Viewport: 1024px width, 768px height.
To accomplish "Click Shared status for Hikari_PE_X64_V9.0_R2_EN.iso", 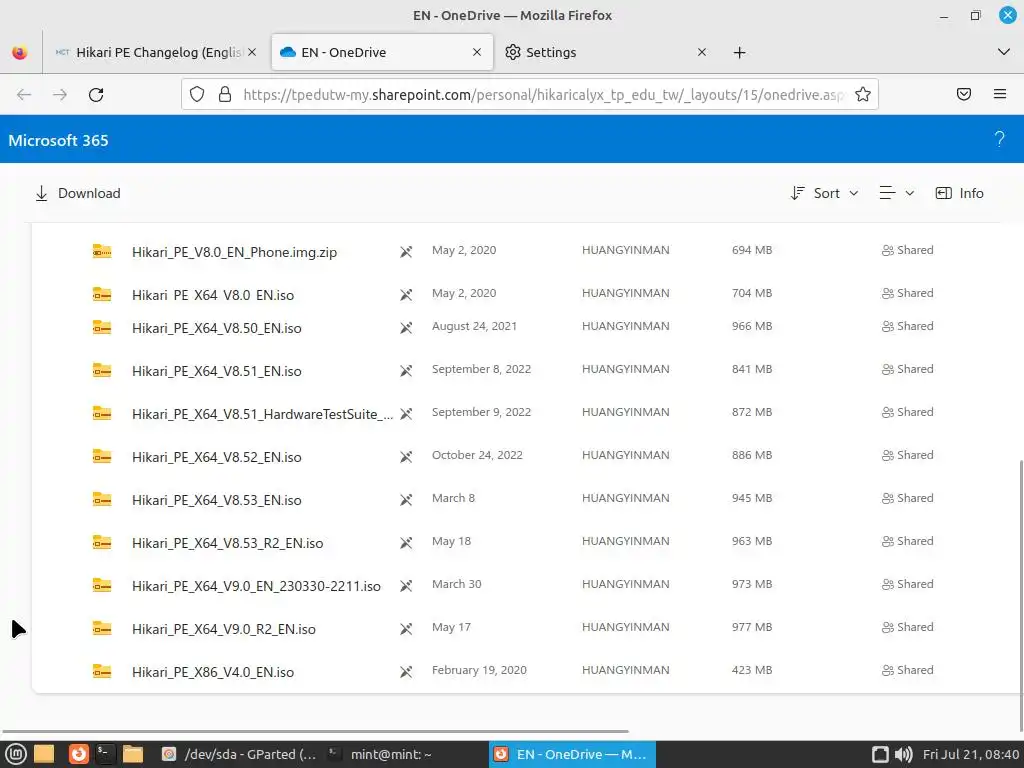I will (907, 627).
